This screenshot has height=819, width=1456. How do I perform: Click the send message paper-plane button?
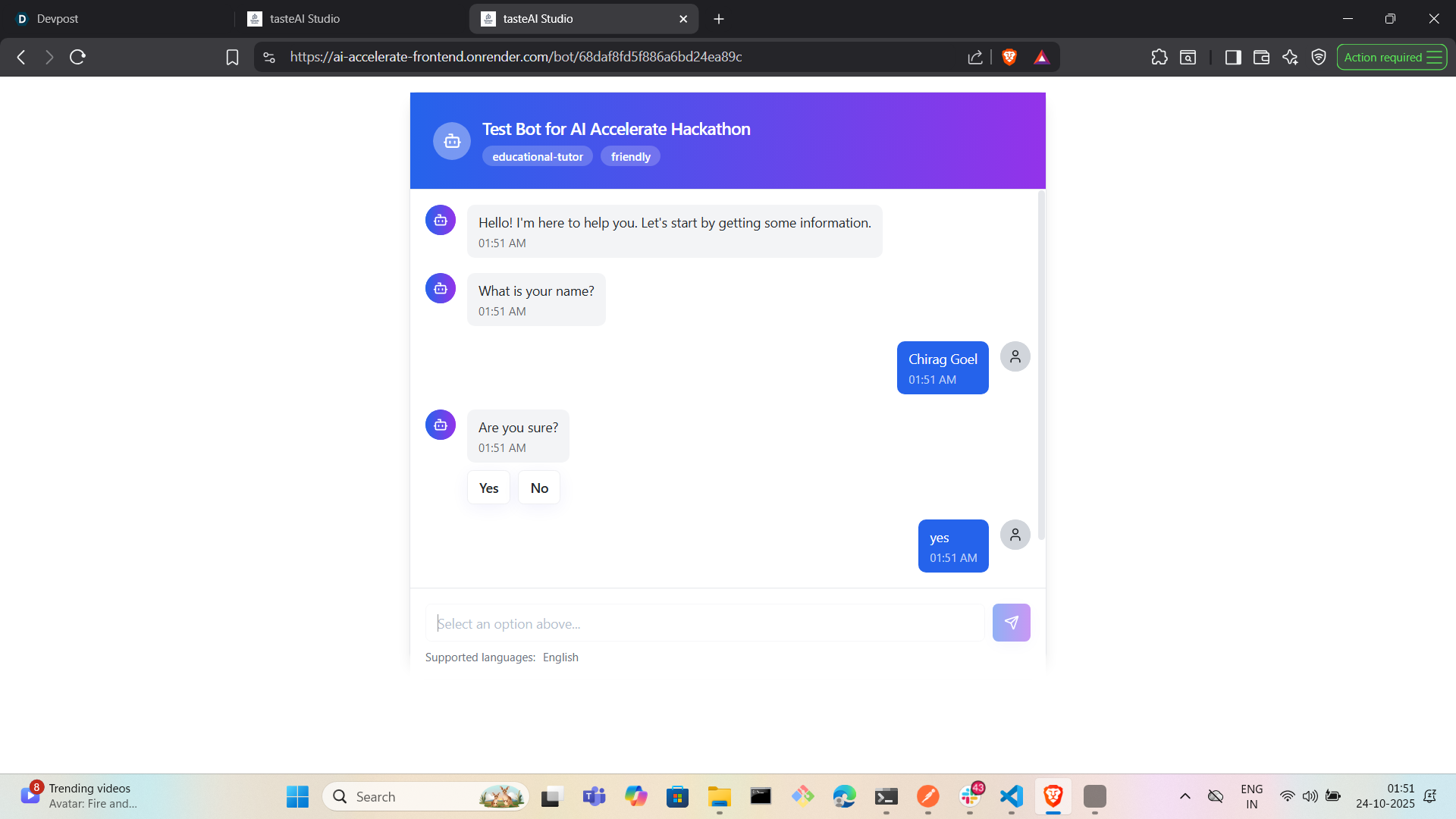1011,623
